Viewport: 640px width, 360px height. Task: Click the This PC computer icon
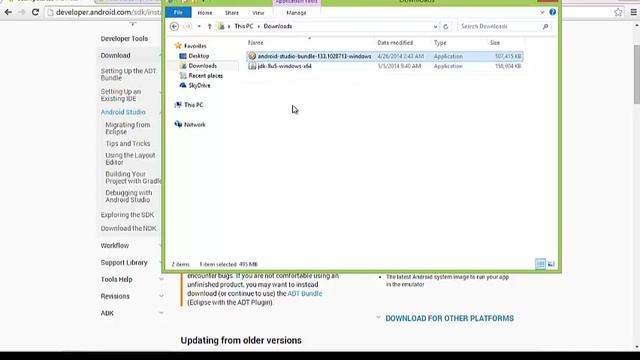pos(178,104)
